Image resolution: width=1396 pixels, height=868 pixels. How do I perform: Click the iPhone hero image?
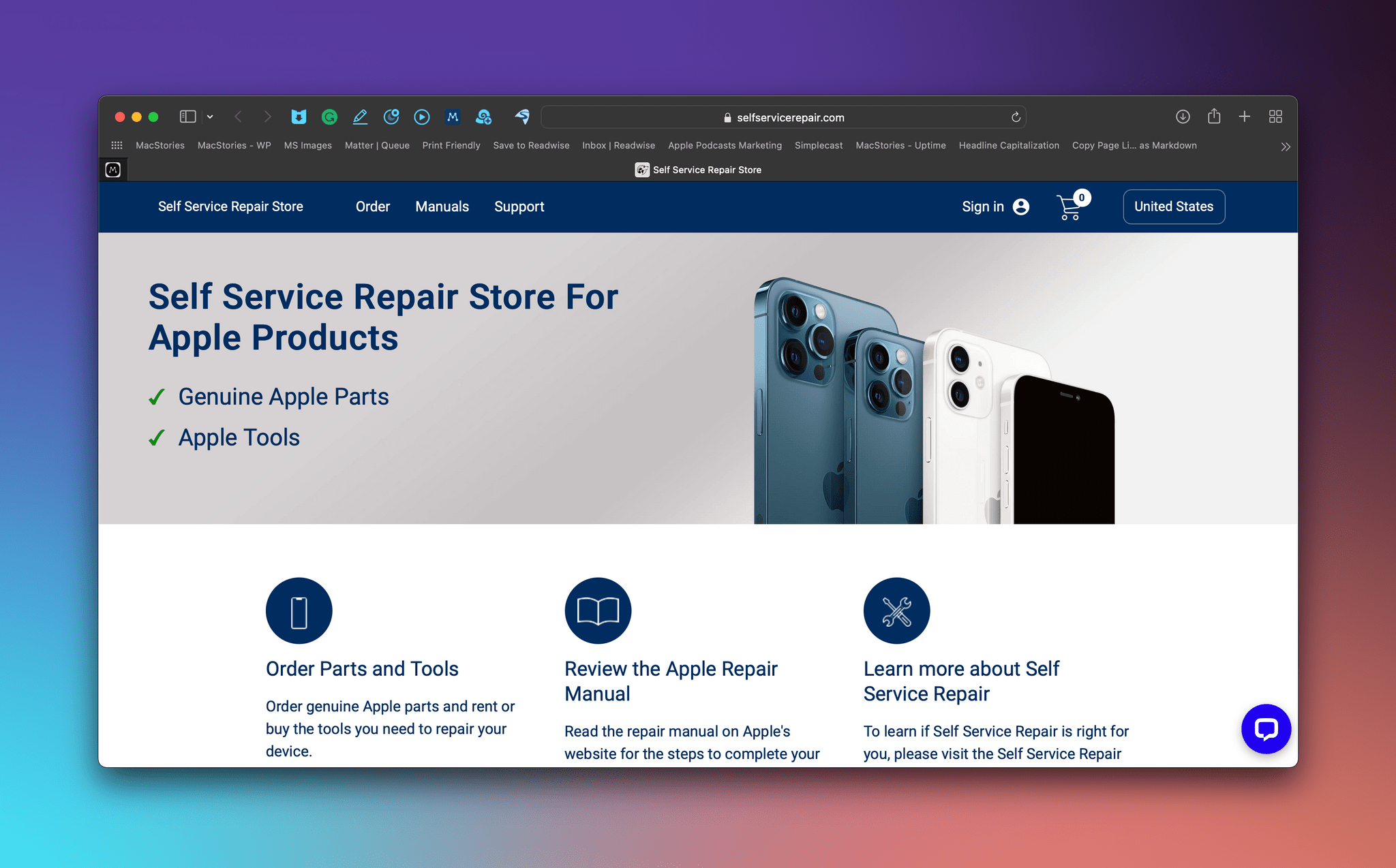click(934, 401)
